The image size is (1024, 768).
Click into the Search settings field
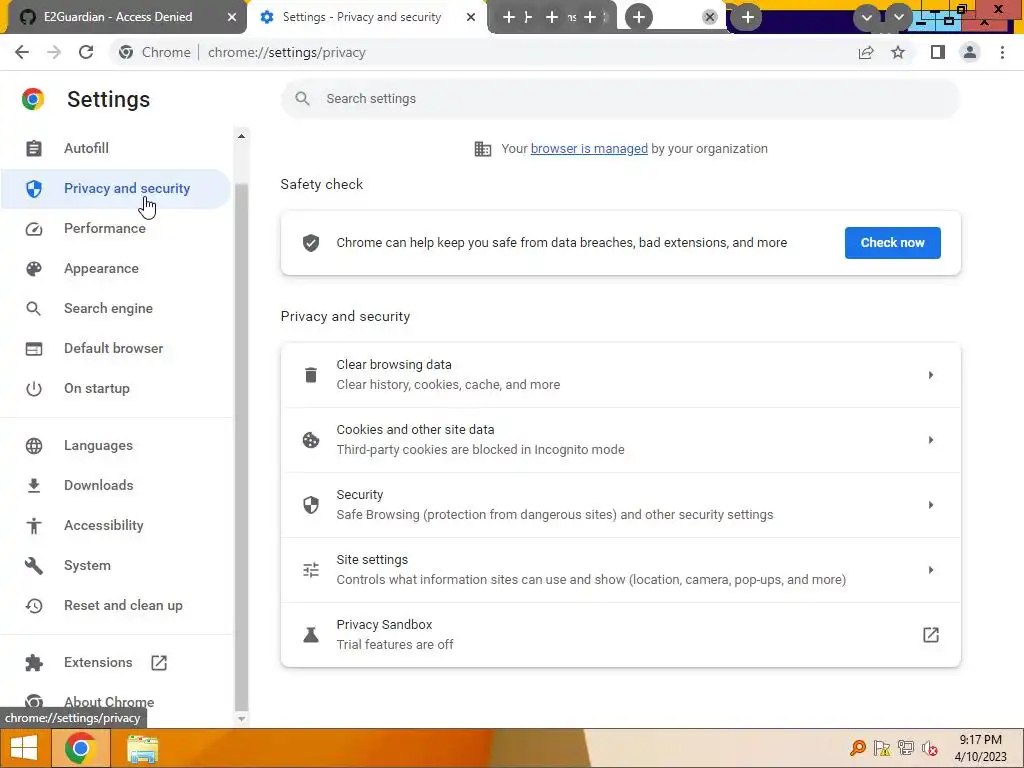point(620,99)
